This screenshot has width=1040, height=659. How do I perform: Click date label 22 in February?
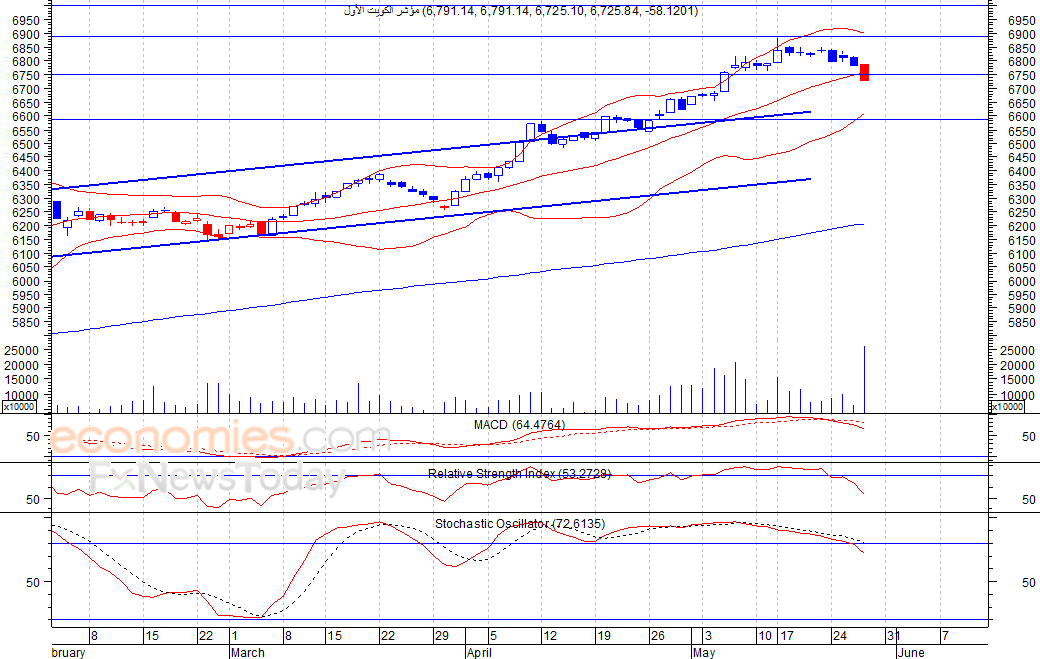206,636
